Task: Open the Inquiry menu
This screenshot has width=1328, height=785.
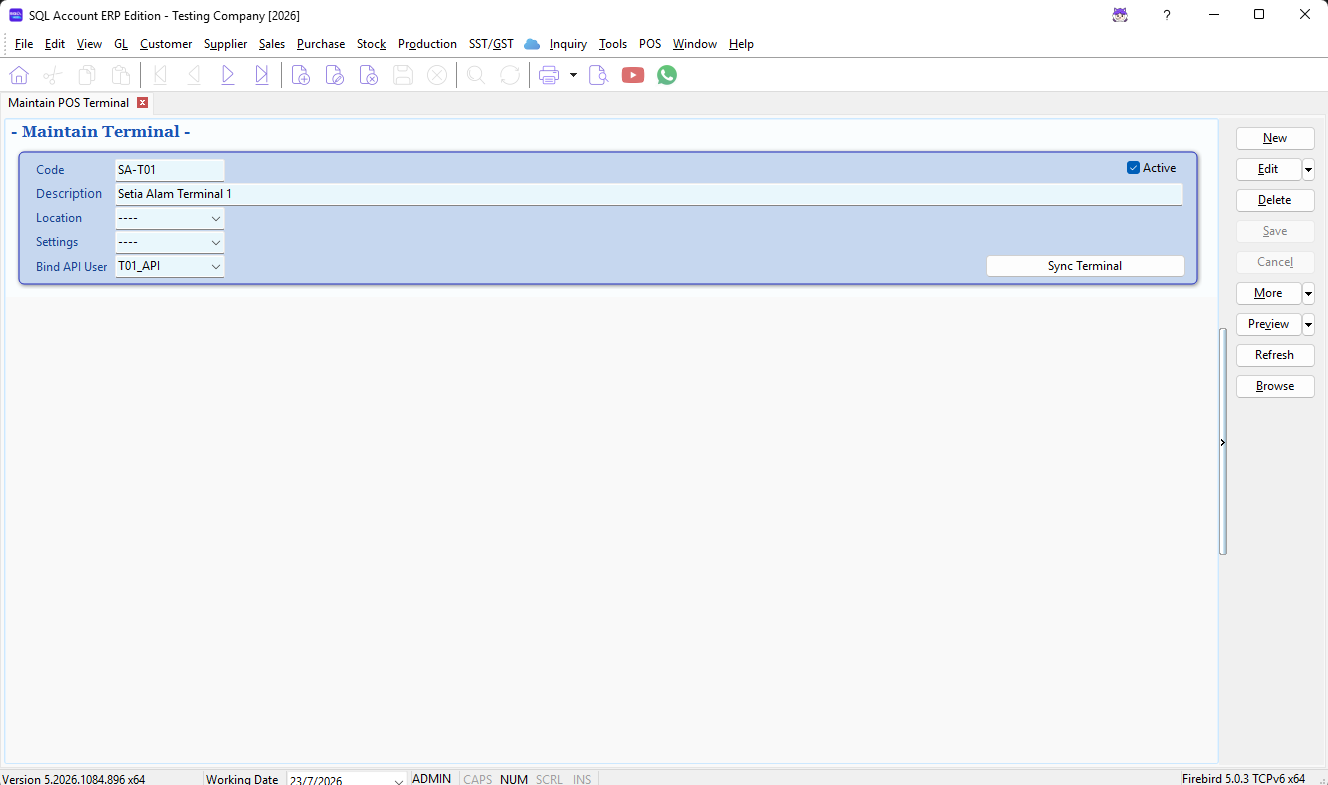Action: tap(568, 44)
